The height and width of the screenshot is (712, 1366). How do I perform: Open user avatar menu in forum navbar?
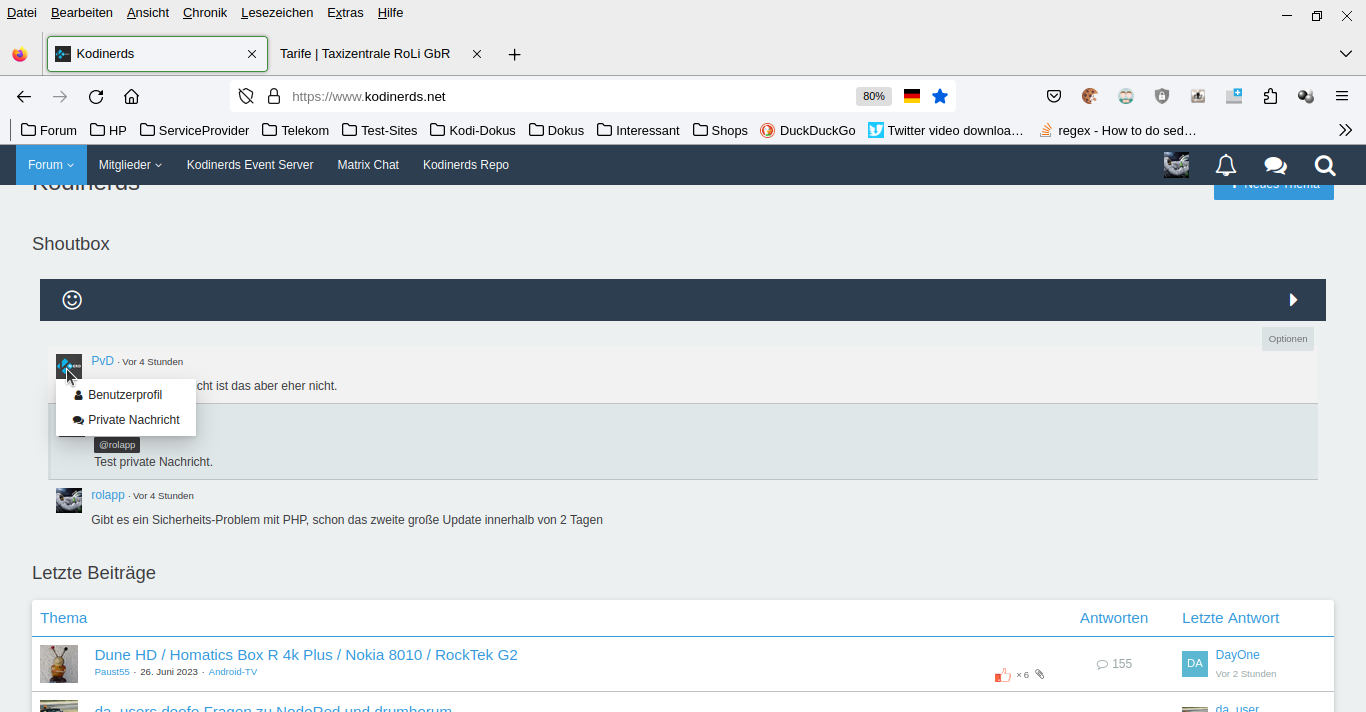1176,165
